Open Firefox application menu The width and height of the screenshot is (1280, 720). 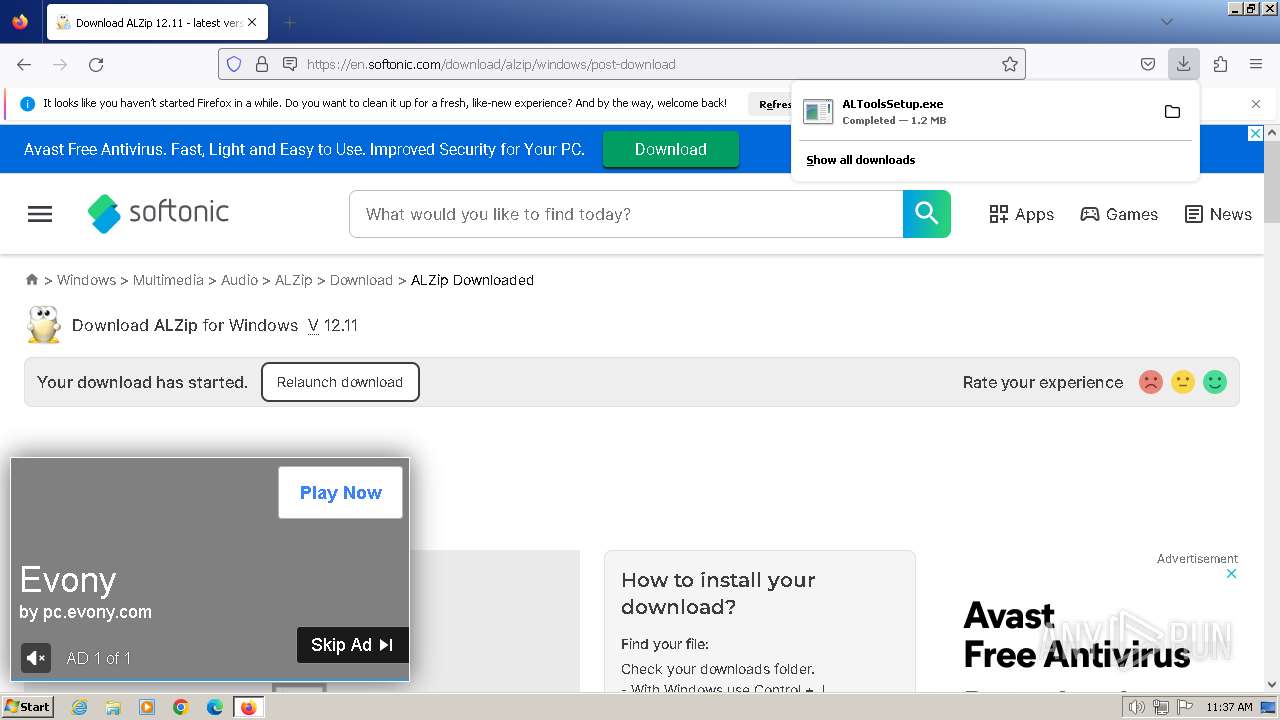click(1256, 64)
